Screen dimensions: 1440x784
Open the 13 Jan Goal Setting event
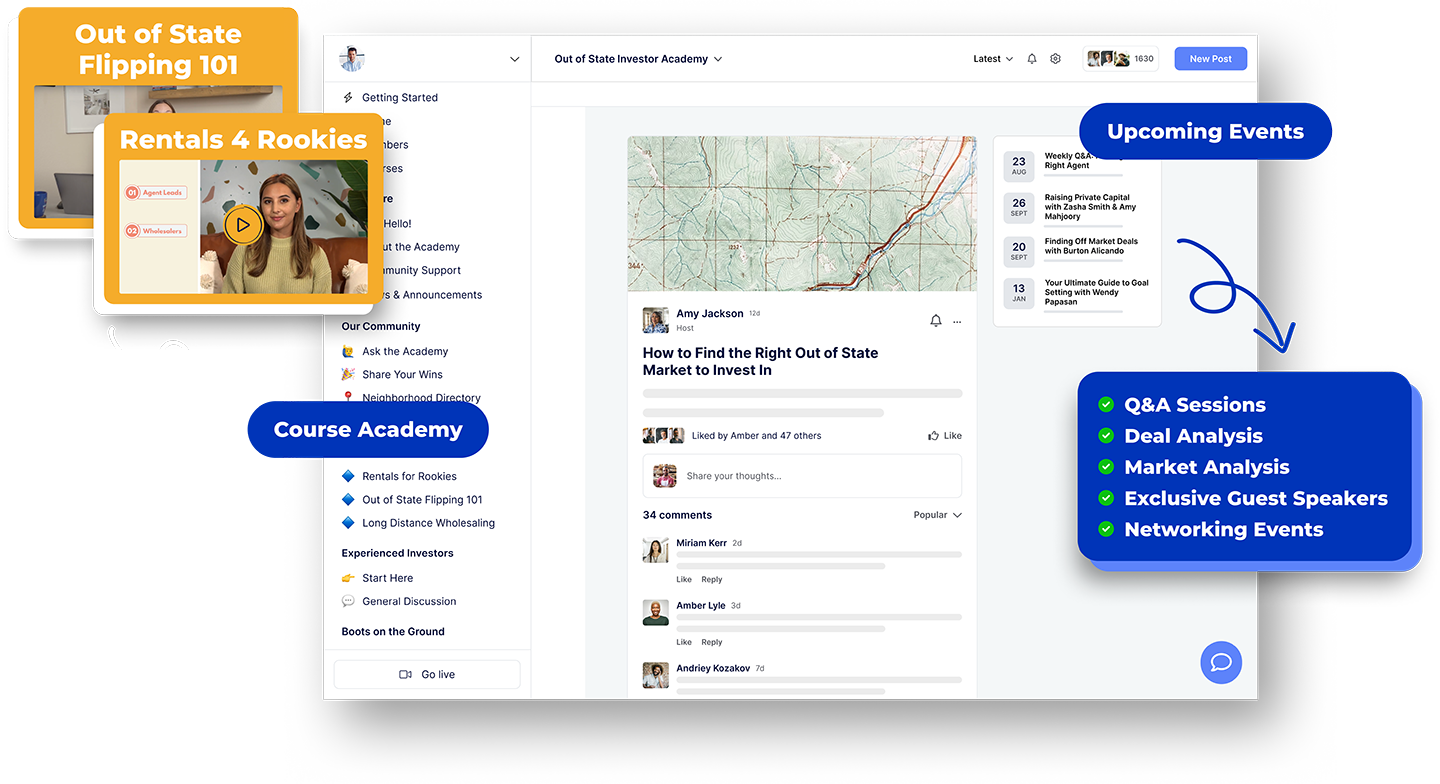pos(1077,294)
